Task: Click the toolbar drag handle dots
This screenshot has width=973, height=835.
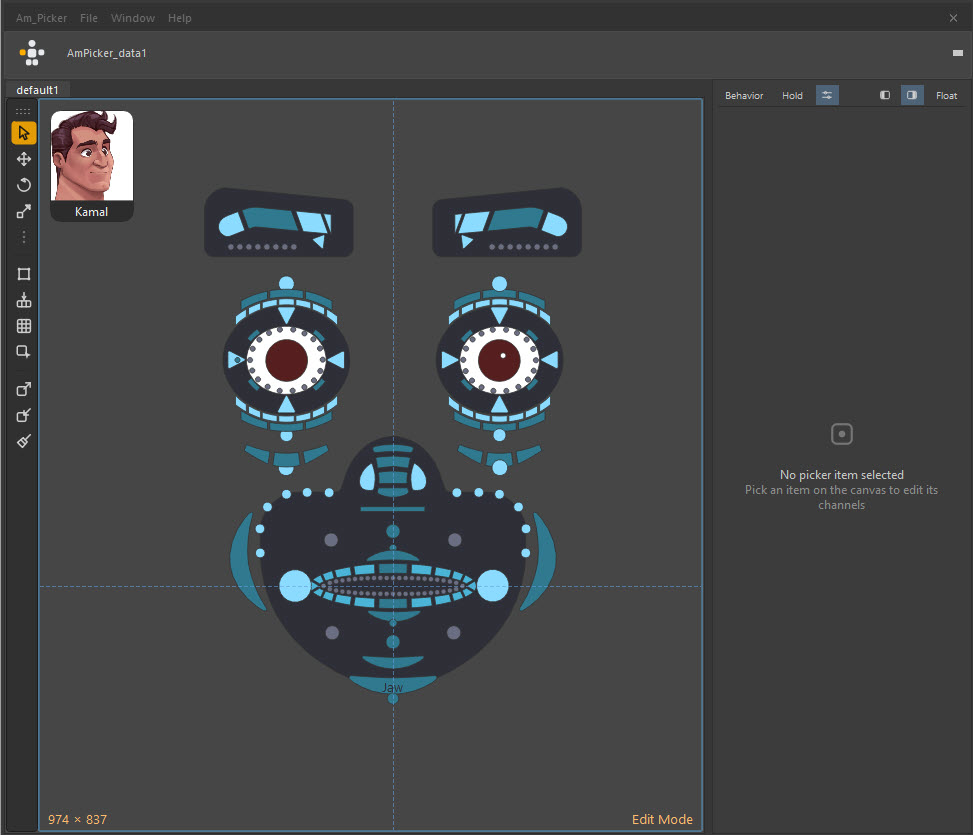Action: pos(23,112)
